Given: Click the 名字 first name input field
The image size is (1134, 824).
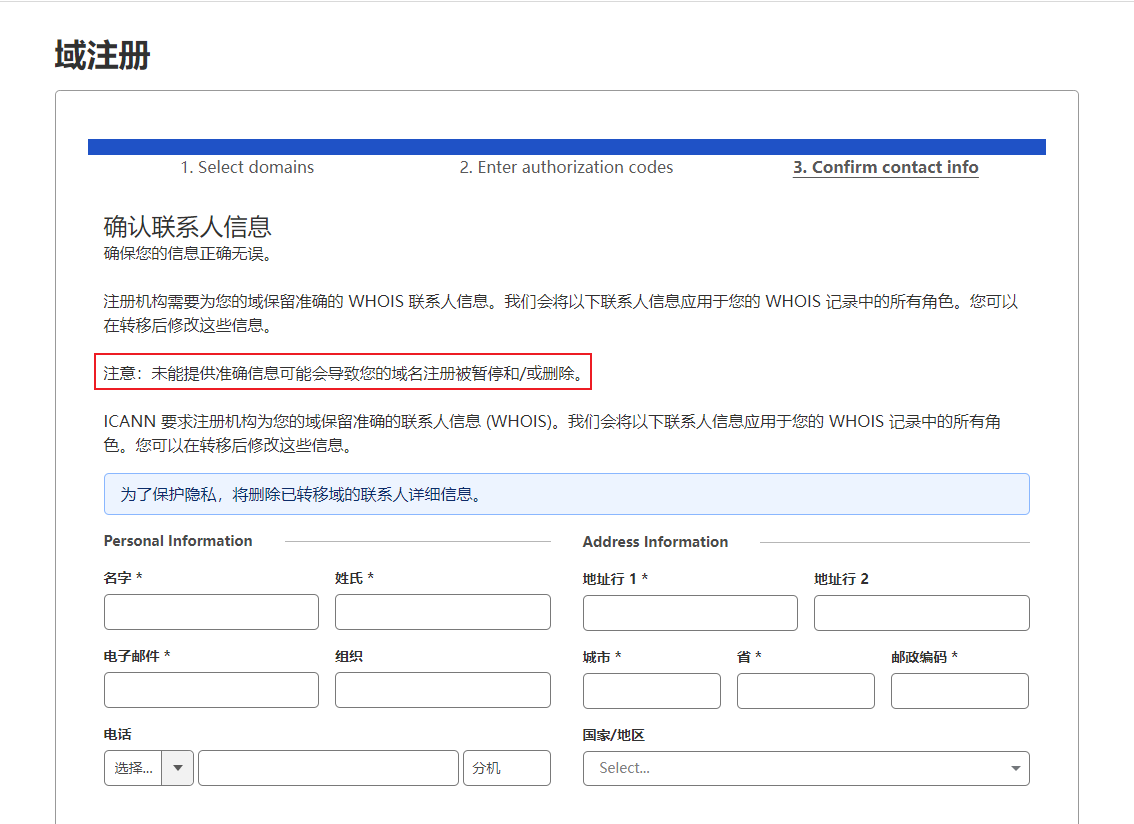Looking at the screenshot, I should [x=211, y=612].
